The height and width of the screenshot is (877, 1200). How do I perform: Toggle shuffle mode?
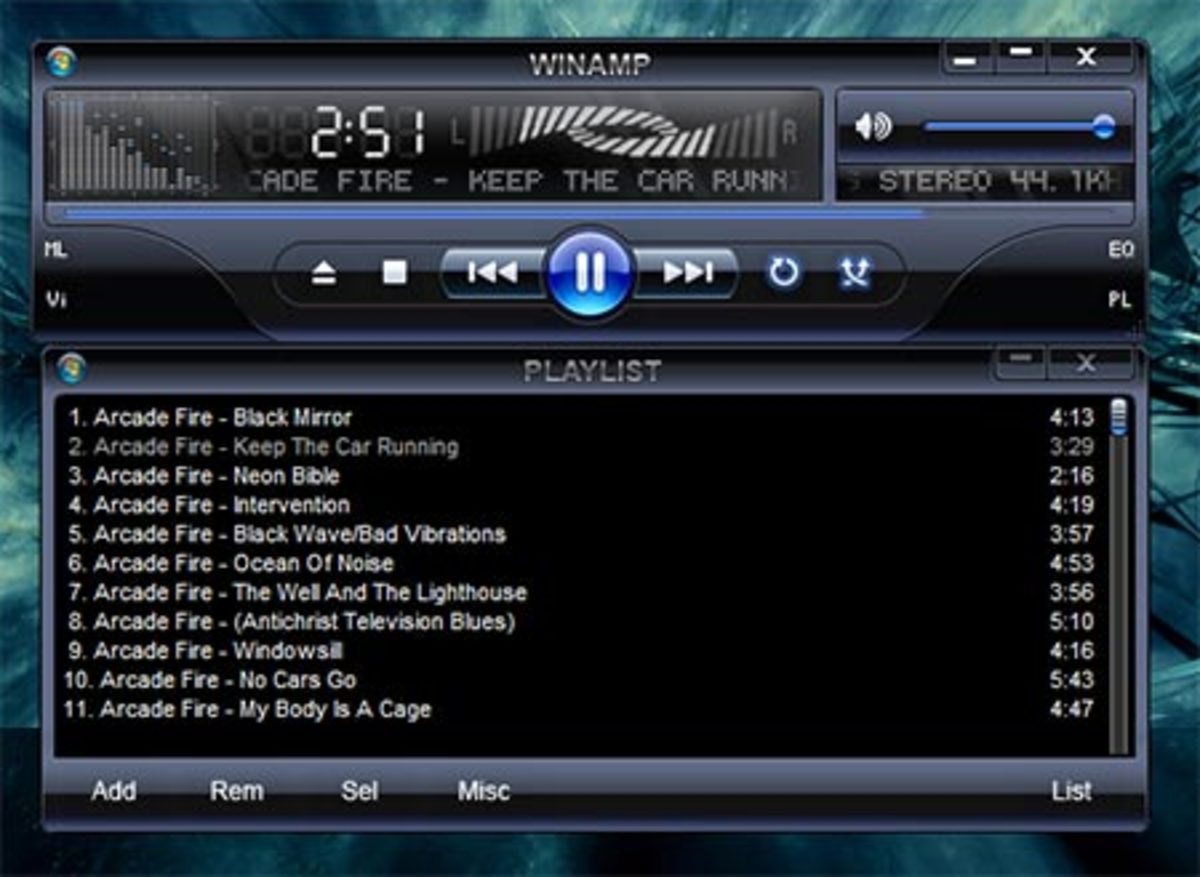click(854, 272)
